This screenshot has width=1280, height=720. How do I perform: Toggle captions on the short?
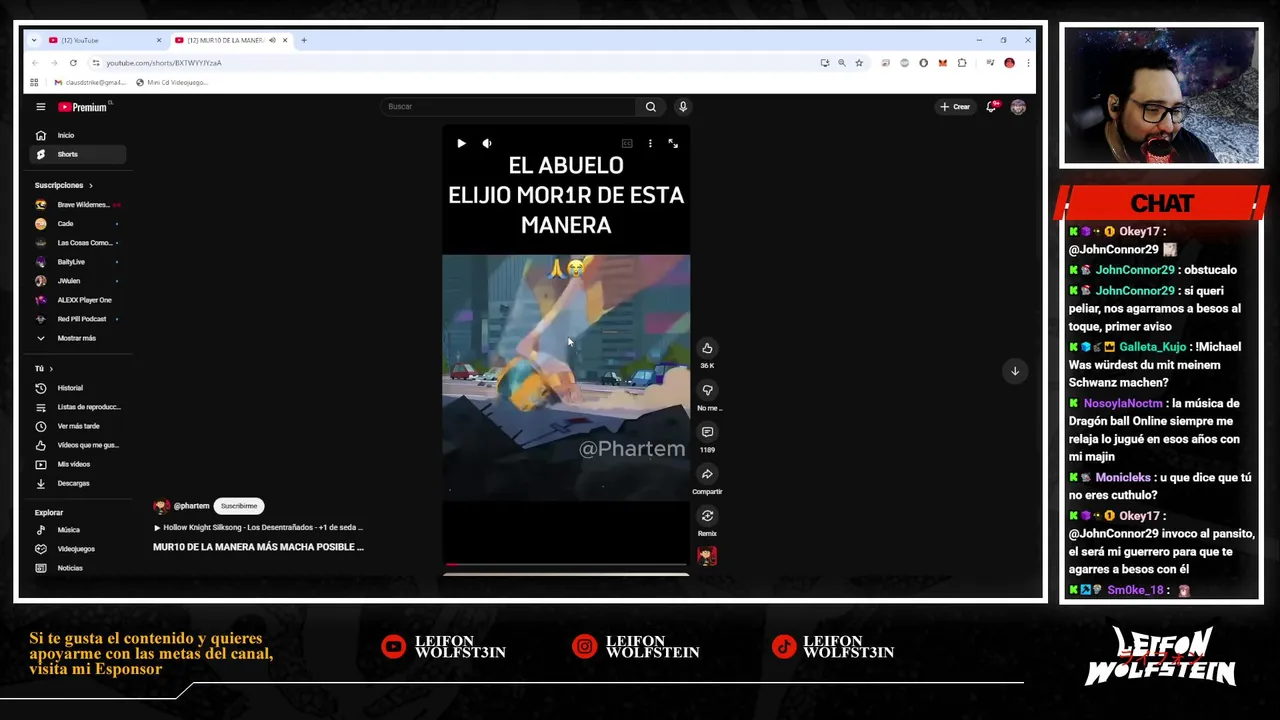coord(627,143)
